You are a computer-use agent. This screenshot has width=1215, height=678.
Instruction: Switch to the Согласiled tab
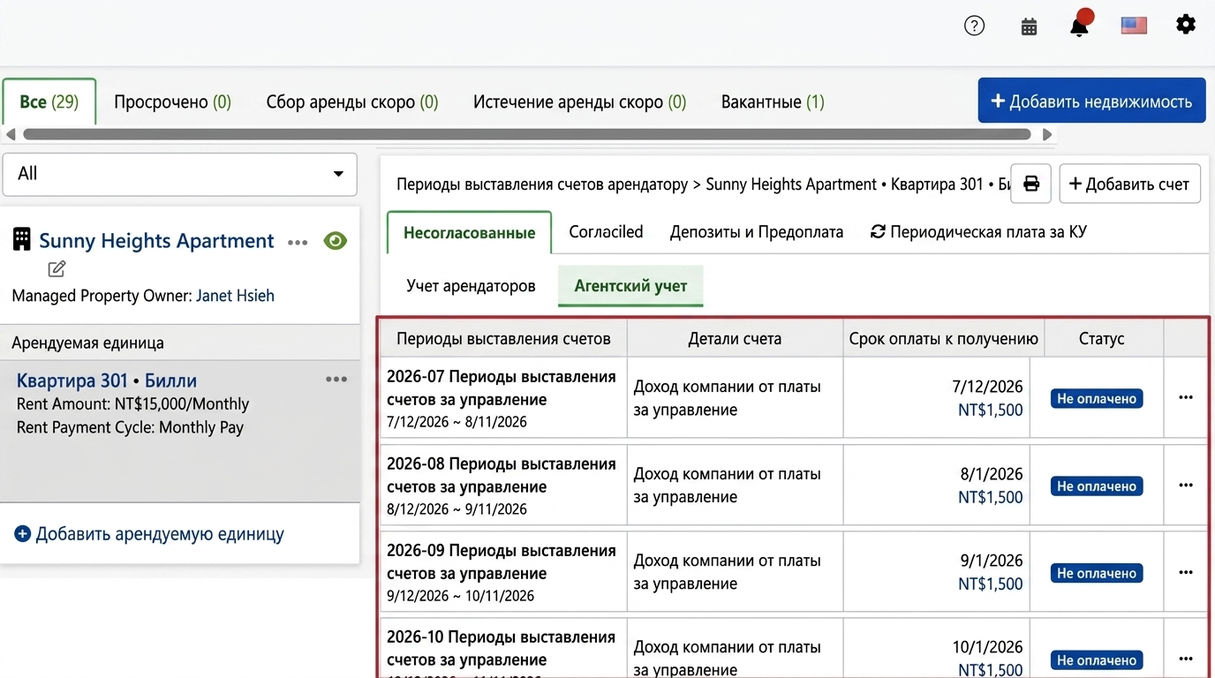tap(606, 232)
